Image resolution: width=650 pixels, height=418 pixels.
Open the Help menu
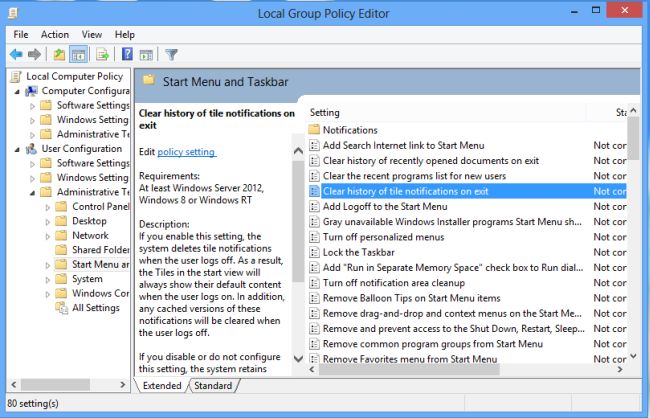tap(125, 34)
